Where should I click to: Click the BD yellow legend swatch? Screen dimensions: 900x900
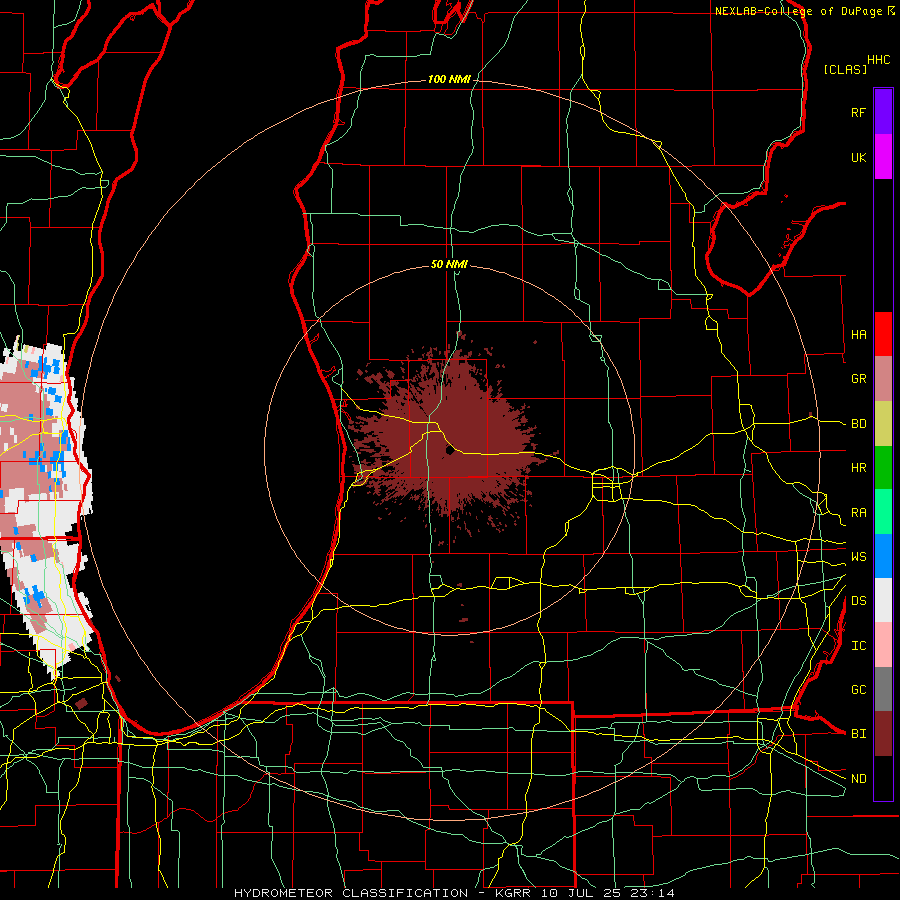(883, 424)
